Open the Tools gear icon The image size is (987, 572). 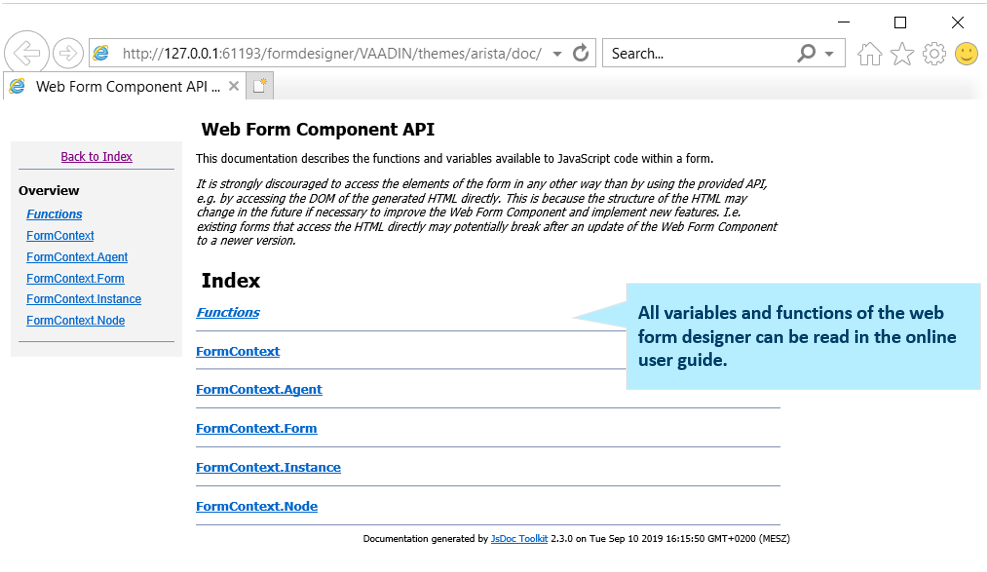[934, 54]
